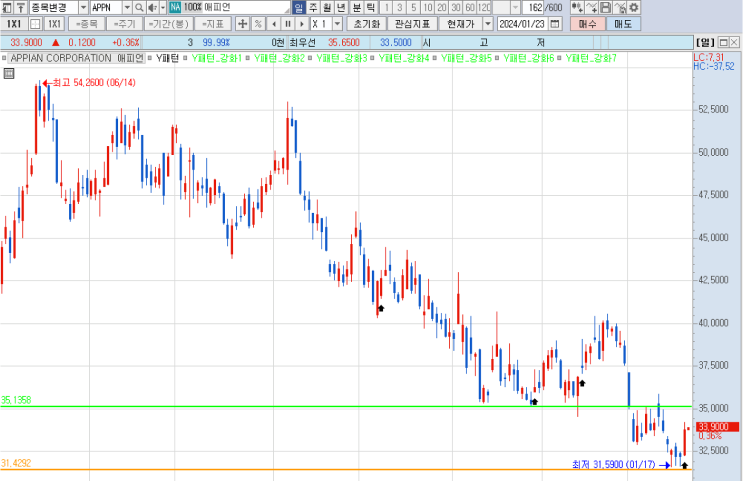Select the 일 (daily) period tab
Image resolution: width=743 pixels, height=481 pixels.
pyautogui.click(x=299, y=7)
